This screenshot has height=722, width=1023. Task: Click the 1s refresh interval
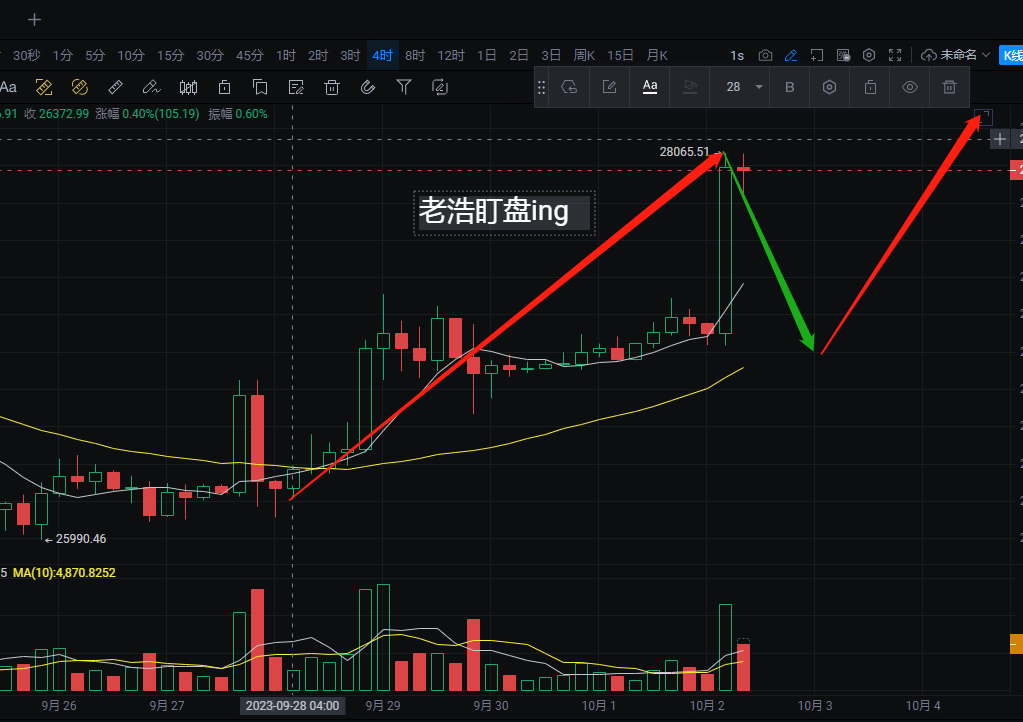(737, 55)
